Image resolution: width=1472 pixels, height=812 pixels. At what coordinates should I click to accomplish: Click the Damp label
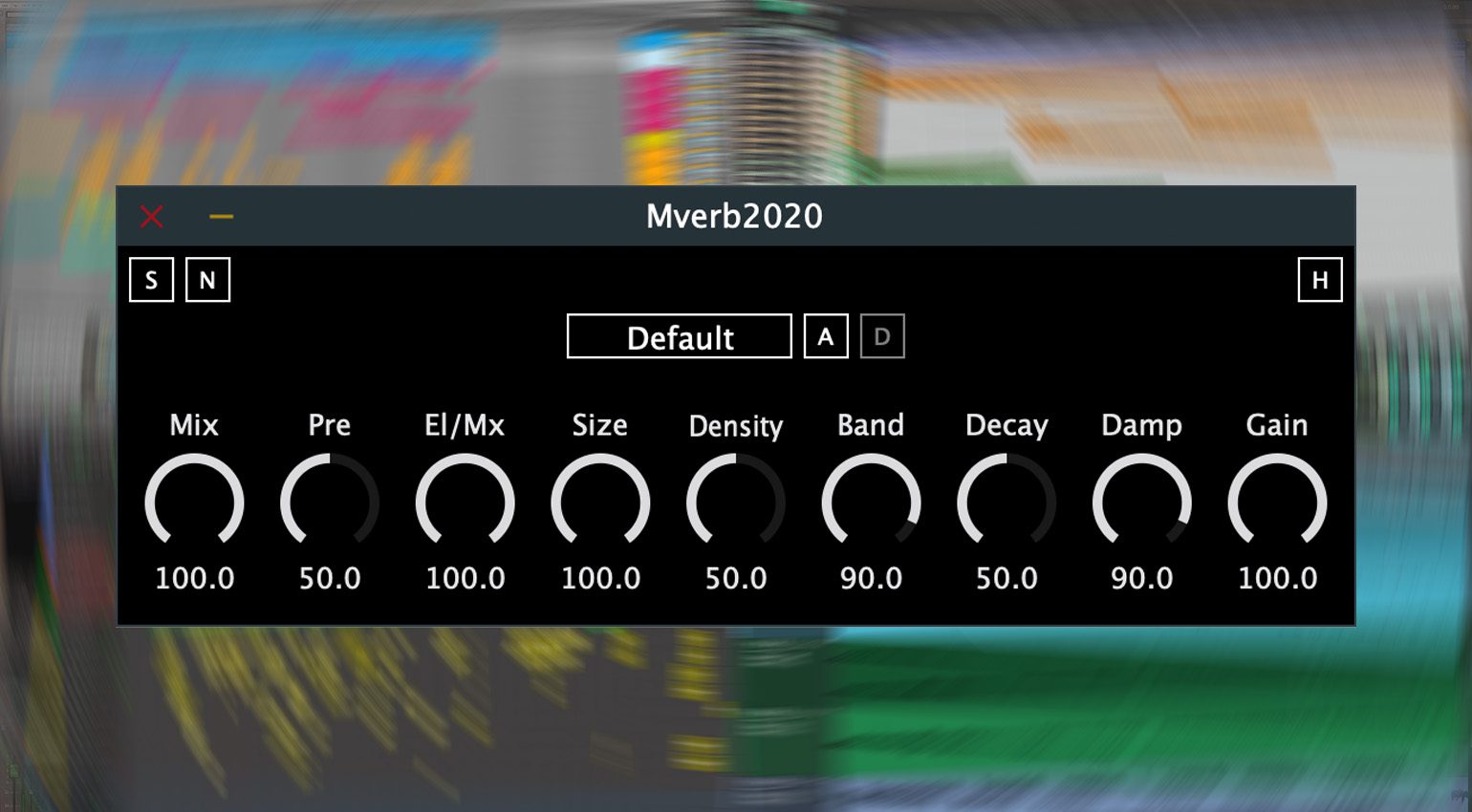[x=1142, y=426]
